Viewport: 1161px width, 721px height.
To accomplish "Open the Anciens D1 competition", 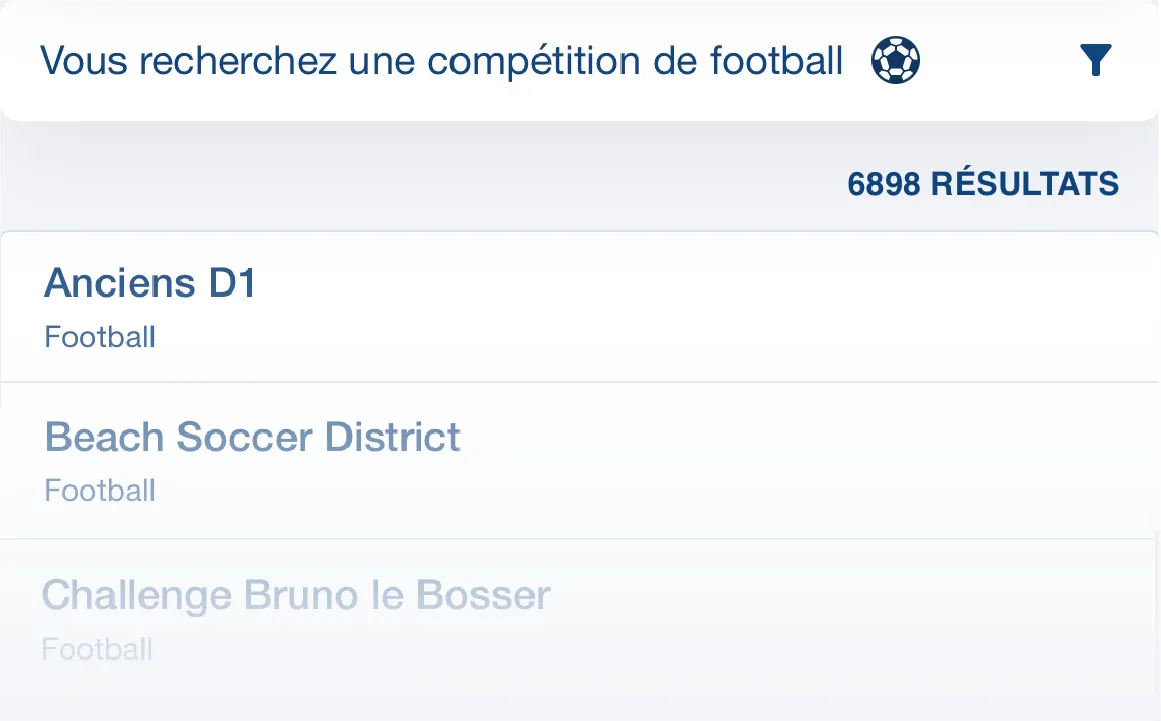I will [x=149, y=283].
